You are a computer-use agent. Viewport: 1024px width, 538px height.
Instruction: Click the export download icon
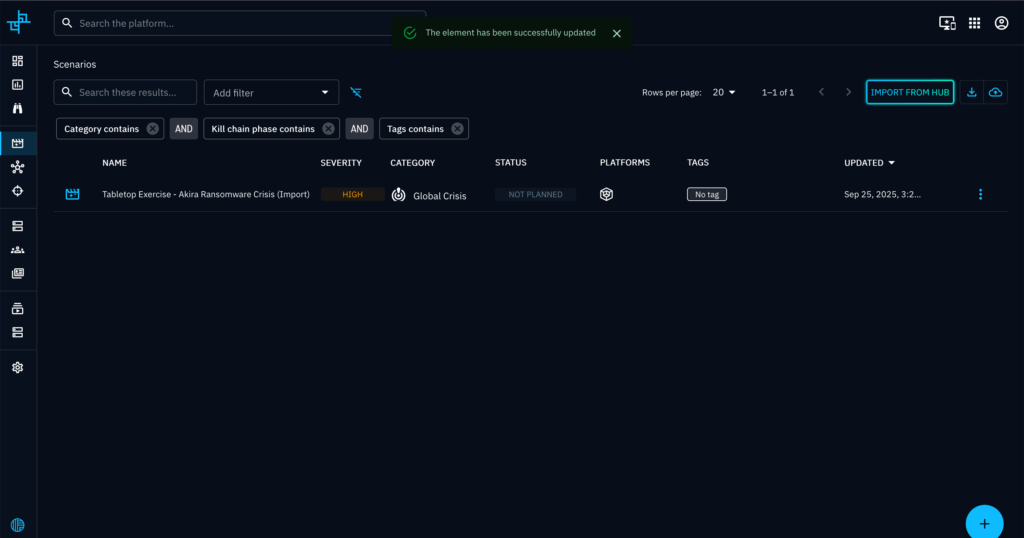coord(971,92)
